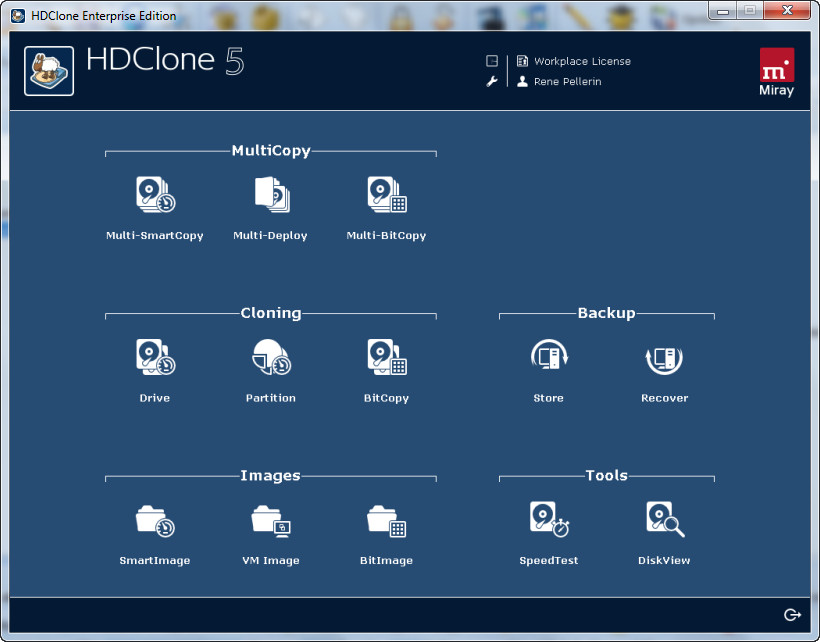Select the BitImage icon
The image size is (820, 642).
(x=386, y=521)
